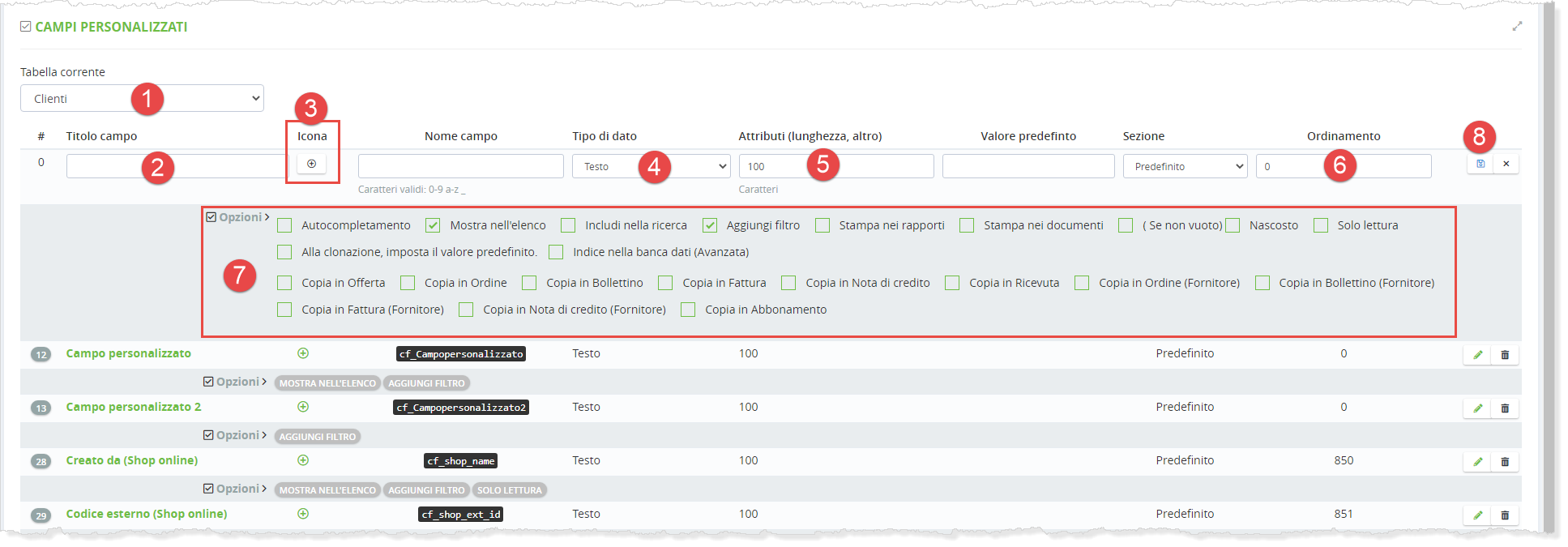The height and width of the screenshot is (547, 1568).
Task: Click the Codice esterno (Shop online) link
Action: coord(147,514)
